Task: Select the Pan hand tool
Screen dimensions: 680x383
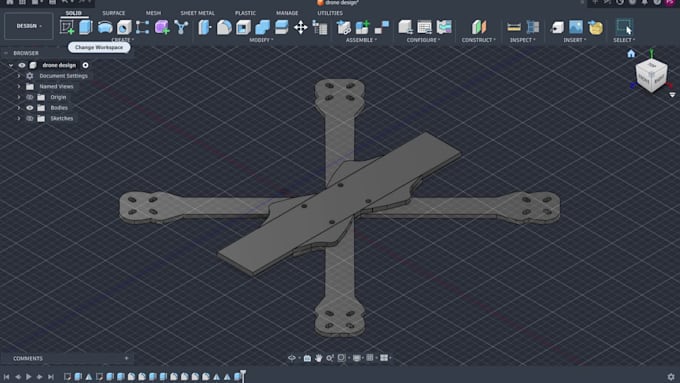Action: (319, 358)
